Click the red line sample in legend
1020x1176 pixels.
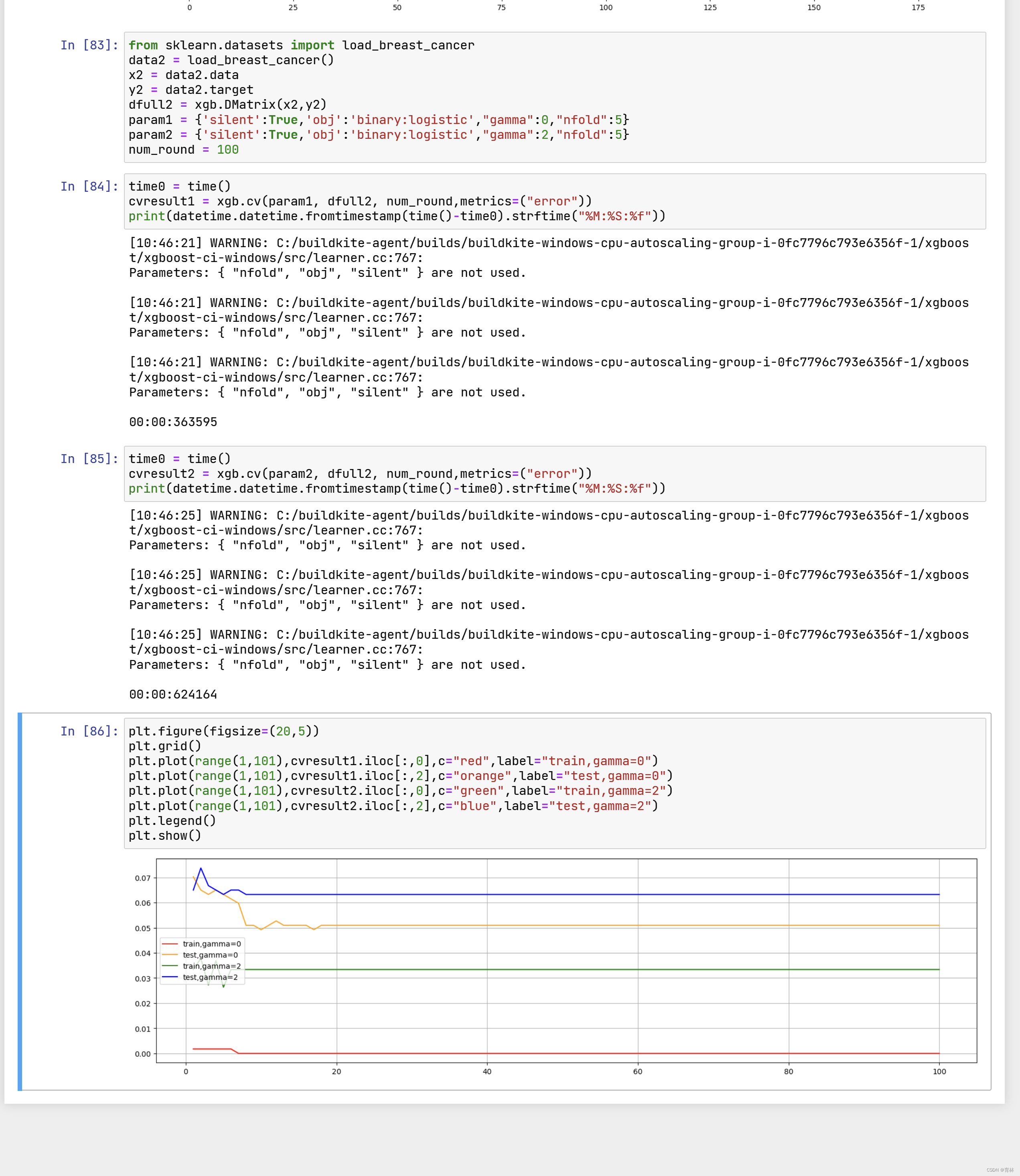[x=170, y=944]
